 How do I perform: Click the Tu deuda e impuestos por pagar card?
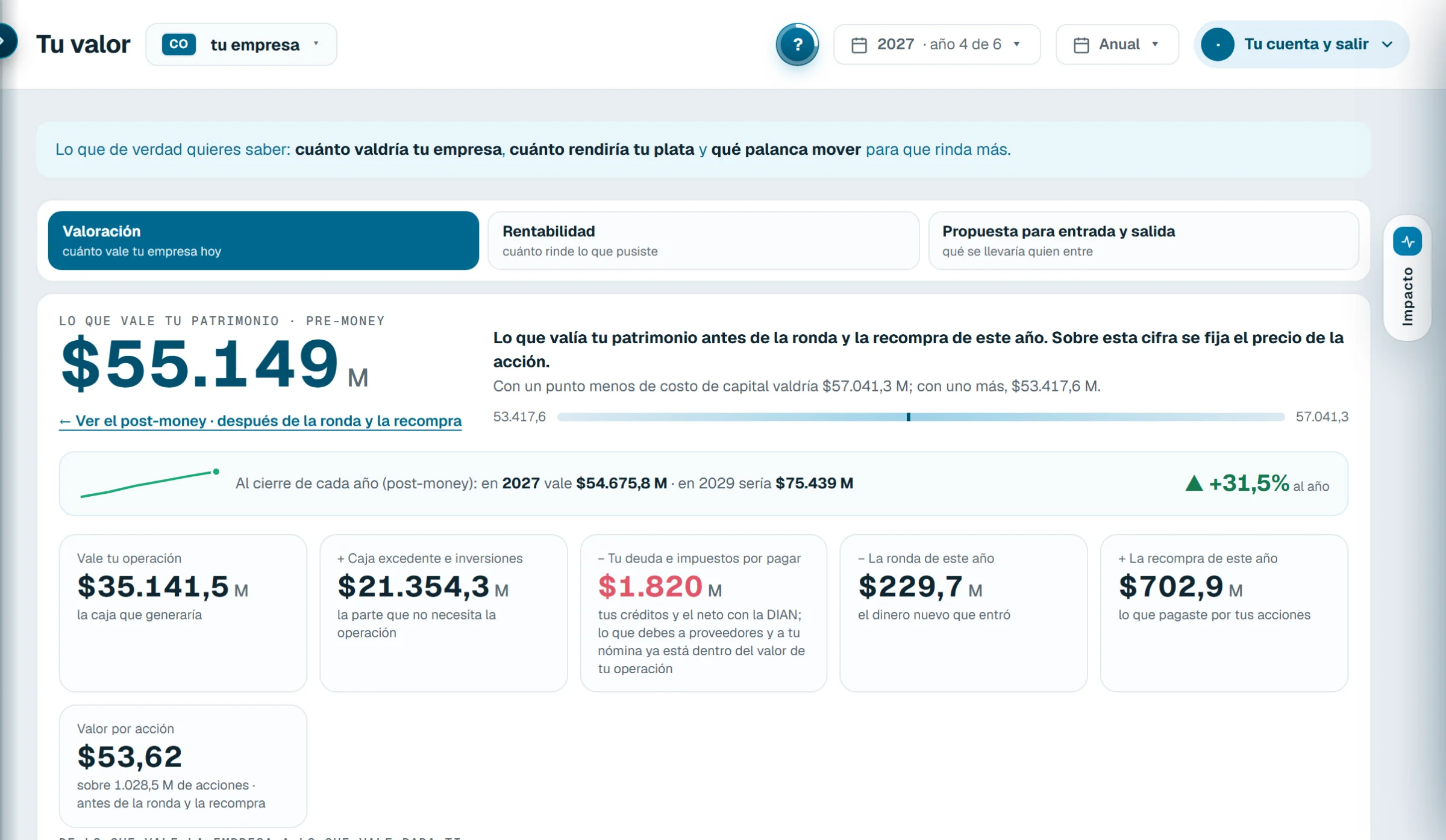coord(703,613)
